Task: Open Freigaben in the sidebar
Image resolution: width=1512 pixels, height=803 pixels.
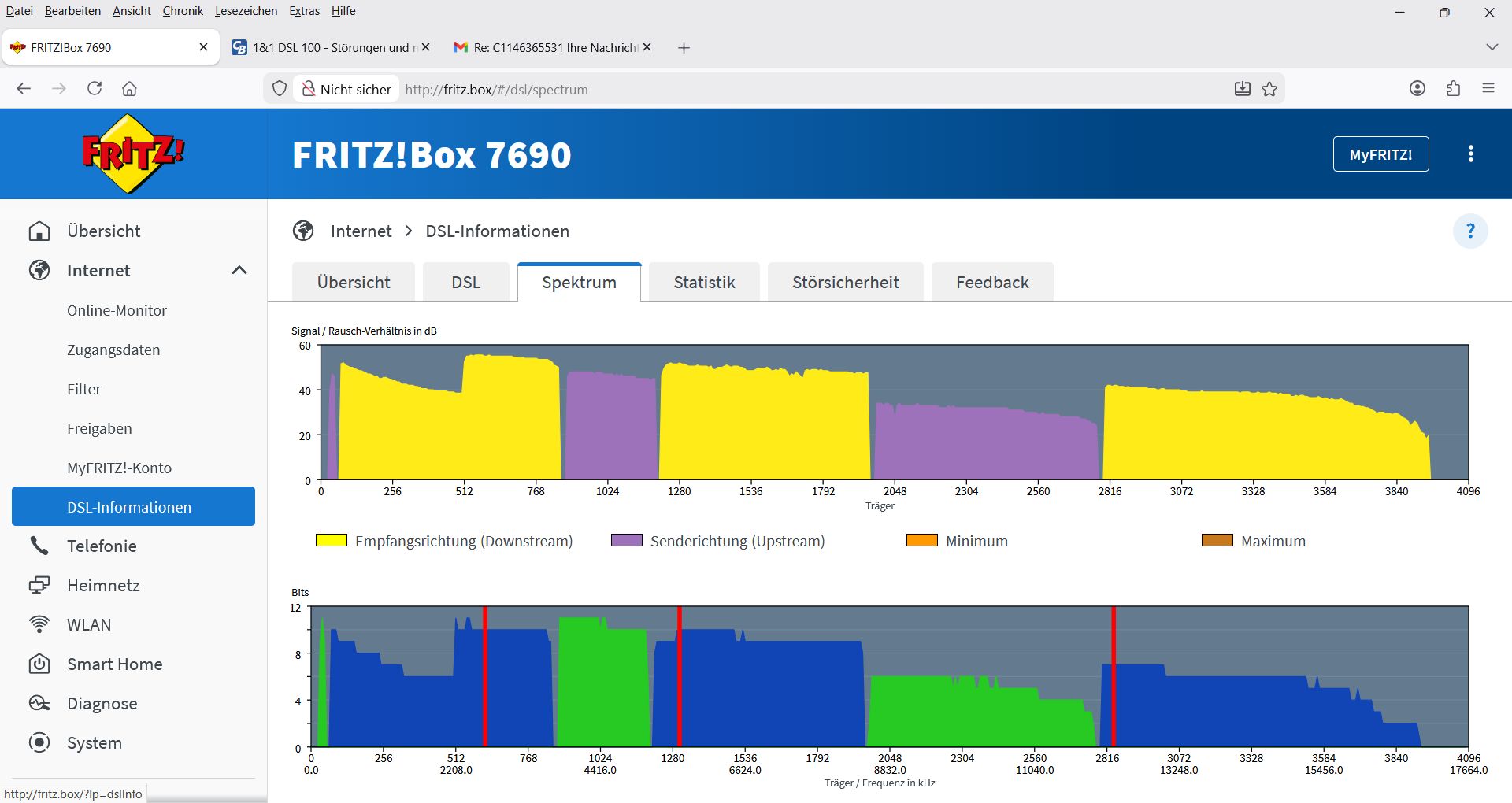Action: [x=99, y=429]
